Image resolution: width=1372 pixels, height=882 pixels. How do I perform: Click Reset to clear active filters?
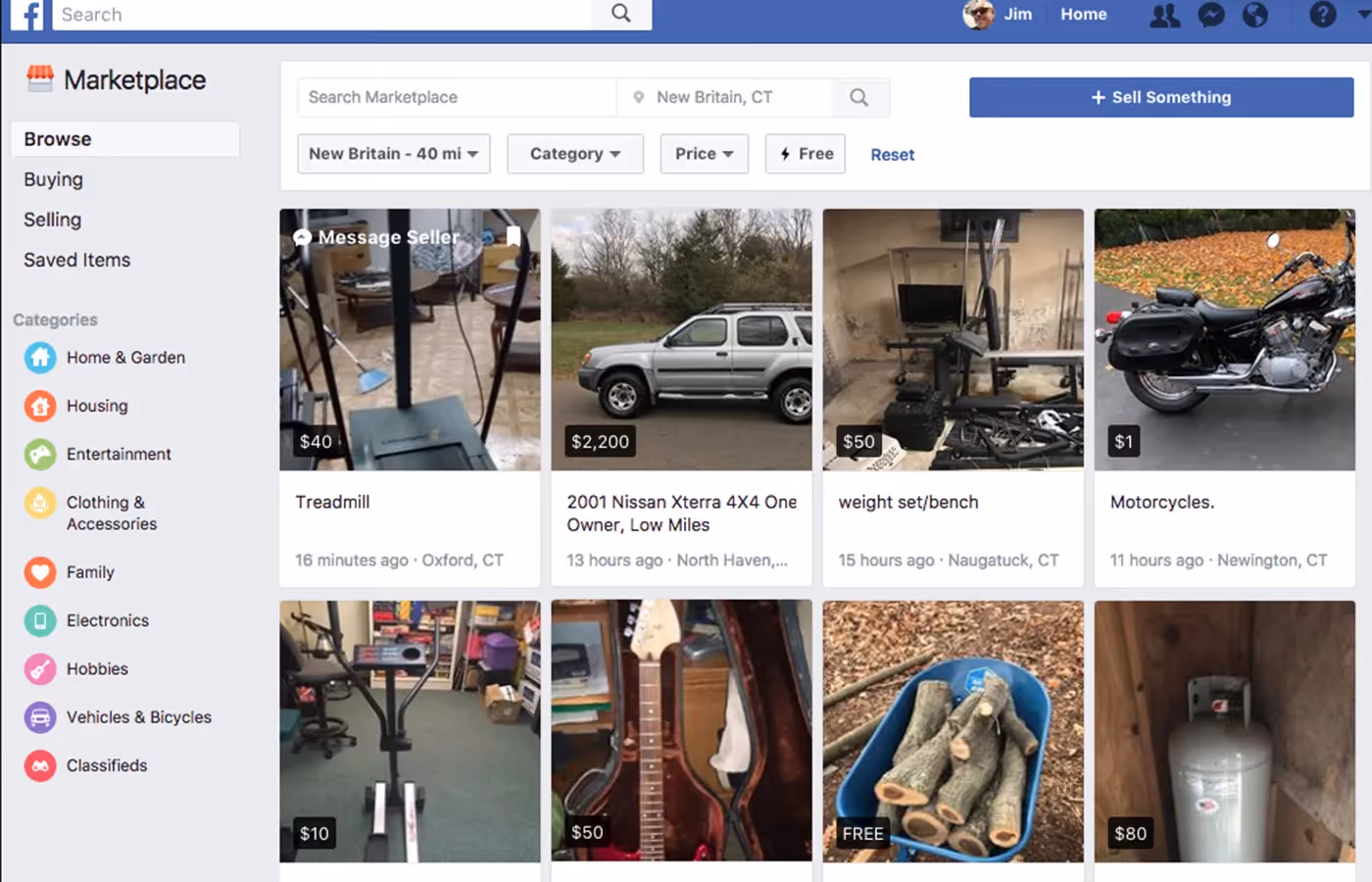click(x=892, y=154)
